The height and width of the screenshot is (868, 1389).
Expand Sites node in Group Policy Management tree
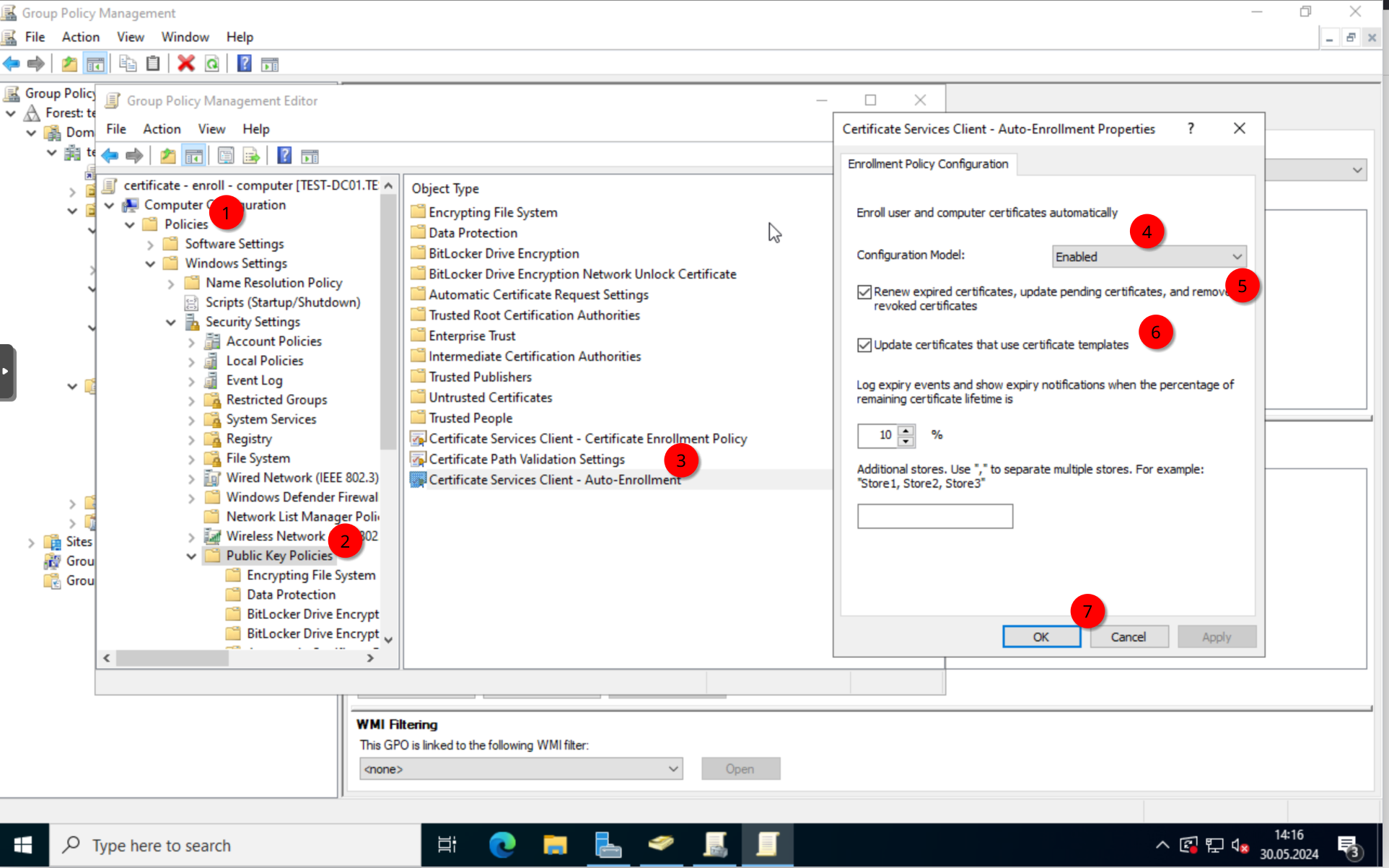click(31, 543)
